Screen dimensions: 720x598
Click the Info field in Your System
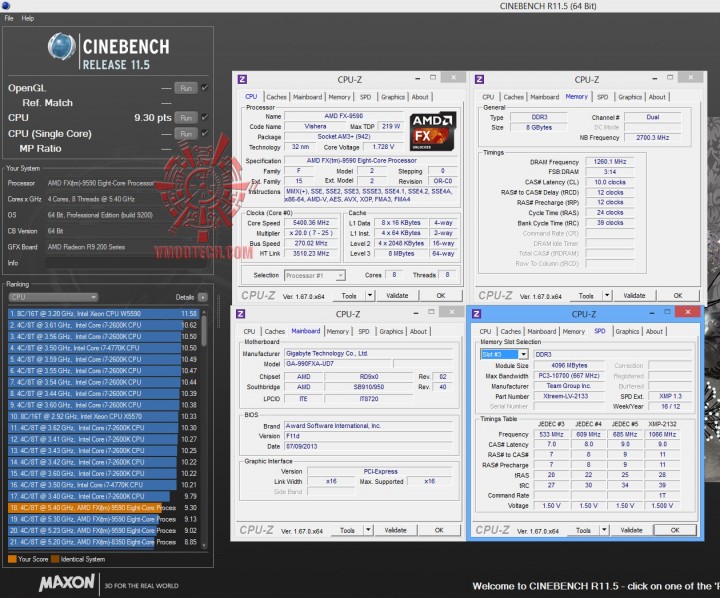click(126, 263)
